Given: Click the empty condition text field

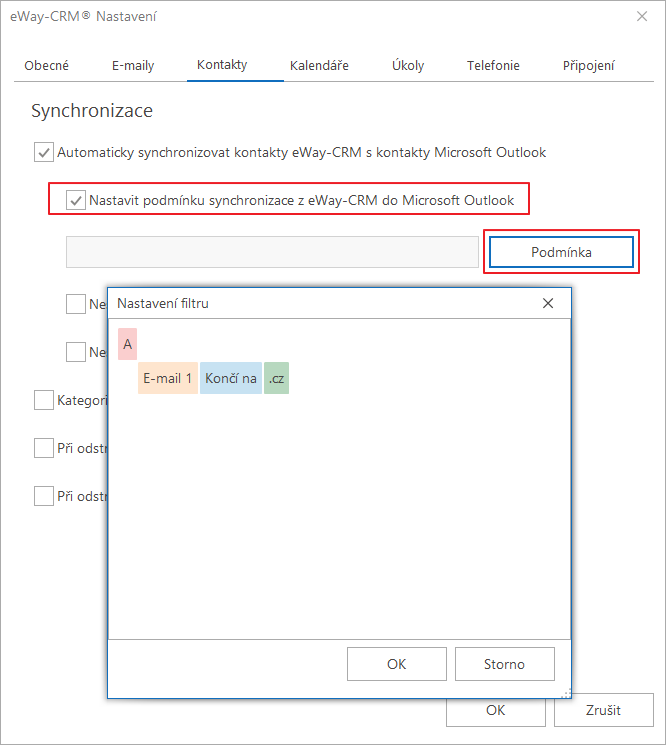Looking at the screenshot, I should click(x=272, y=252).
